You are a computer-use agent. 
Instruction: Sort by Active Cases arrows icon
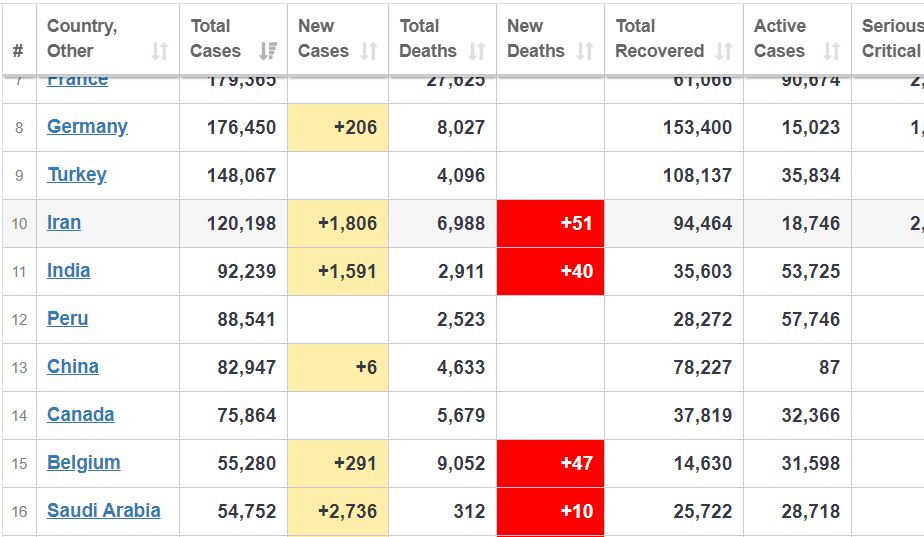(831, 51)
